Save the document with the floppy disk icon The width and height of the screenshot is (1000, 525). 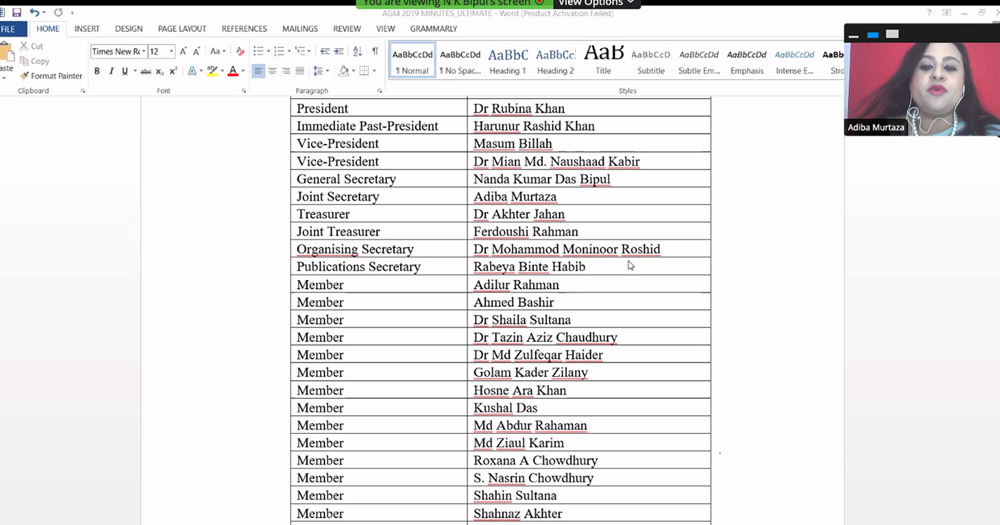tap(17, 12)
